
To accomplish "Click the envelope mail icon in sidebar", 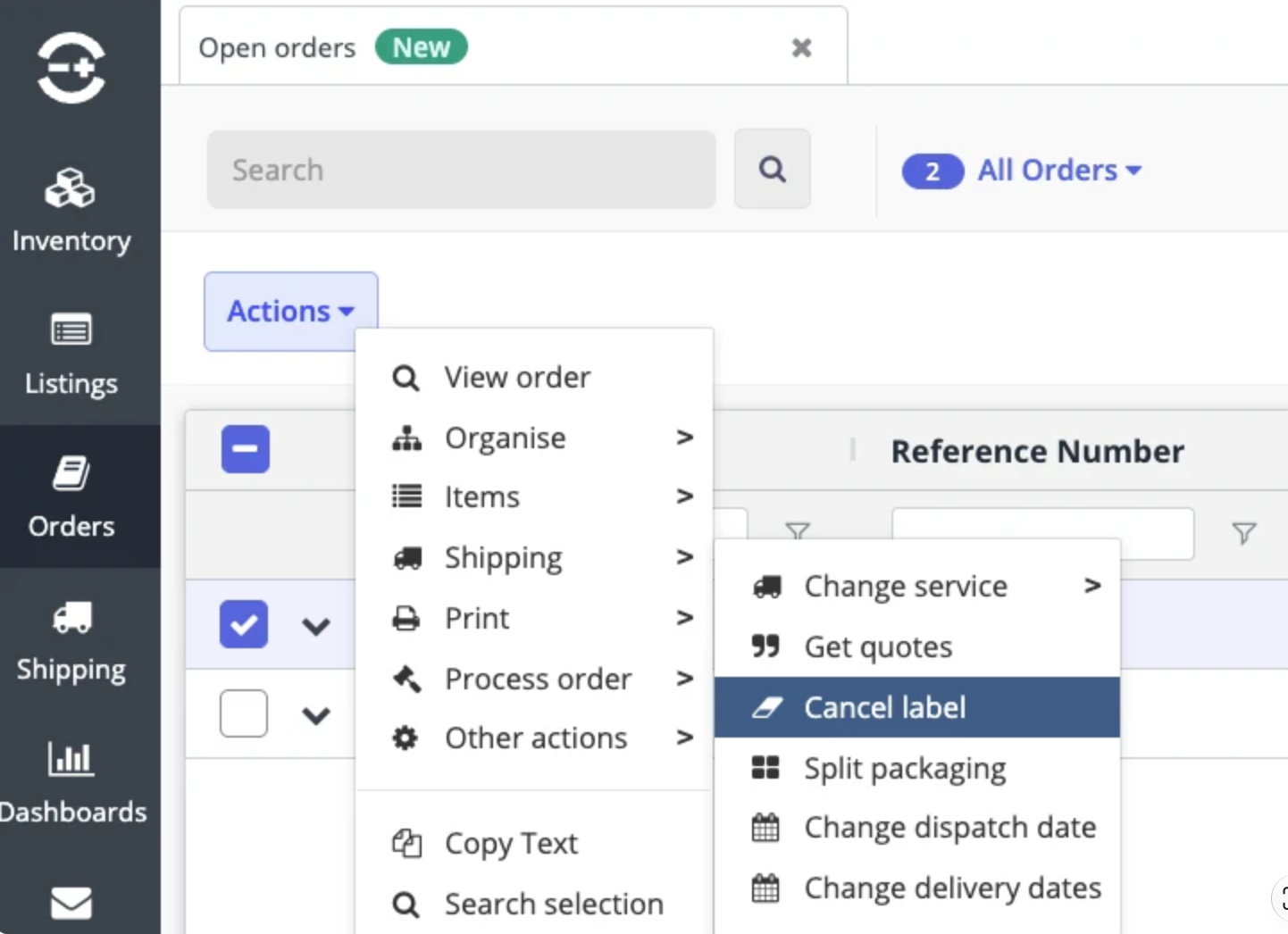I will click(x=71, y=903).
